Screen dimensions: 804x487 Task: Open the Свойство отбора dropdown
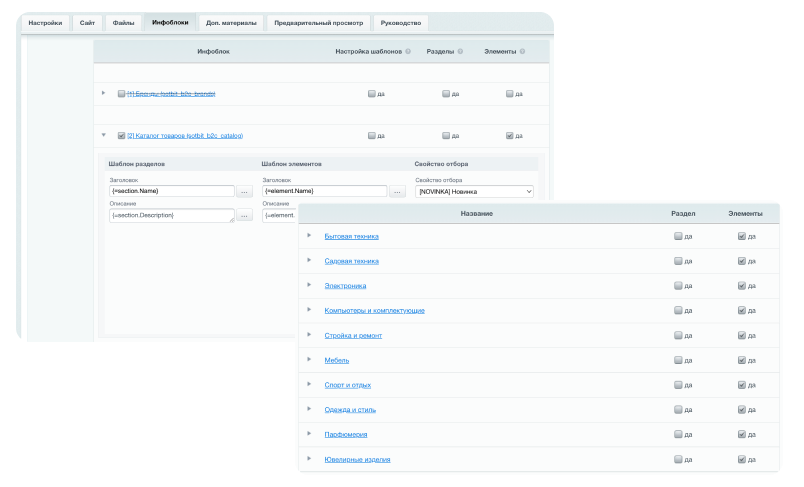474,191
